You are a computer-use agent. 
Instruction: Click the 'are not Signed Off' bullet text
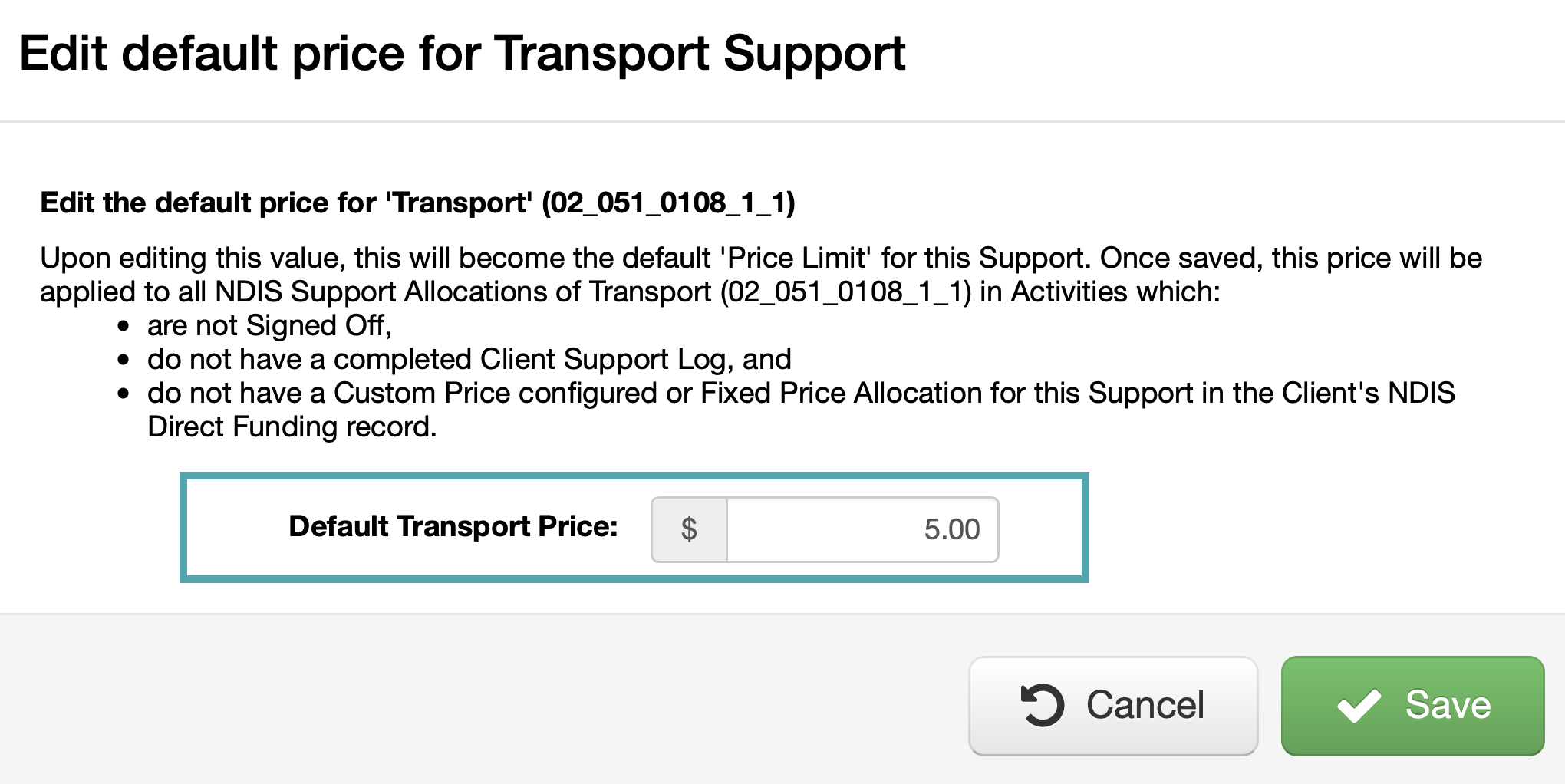tap(269, 326)
